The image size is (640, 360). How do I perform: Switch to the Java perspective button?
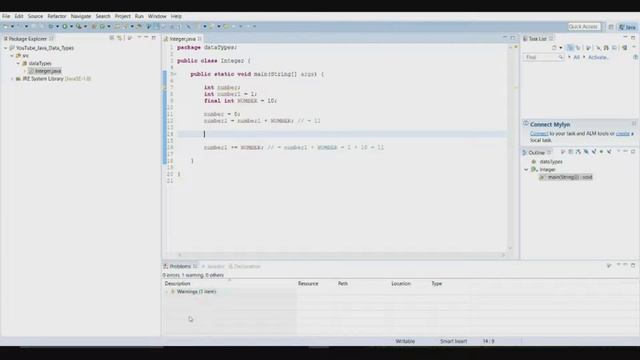pos(627,27)
